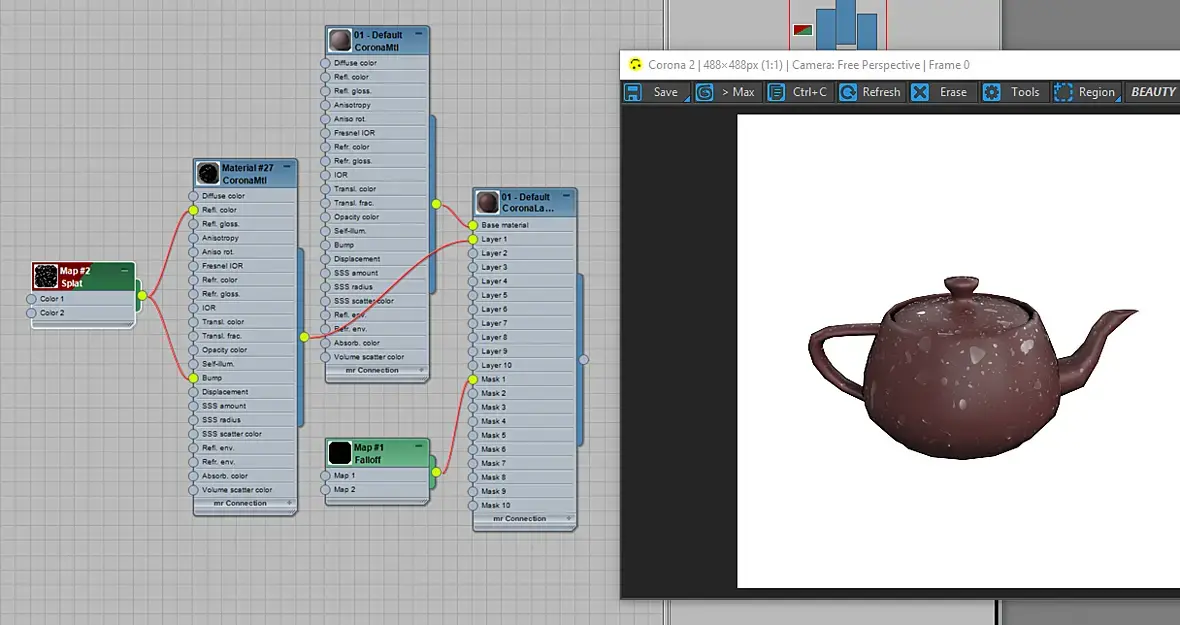Open the Tools gear in Corona toolbar
Image resolution: width=1180 pixels, height=625 pixels.
tap(1012, 92)
